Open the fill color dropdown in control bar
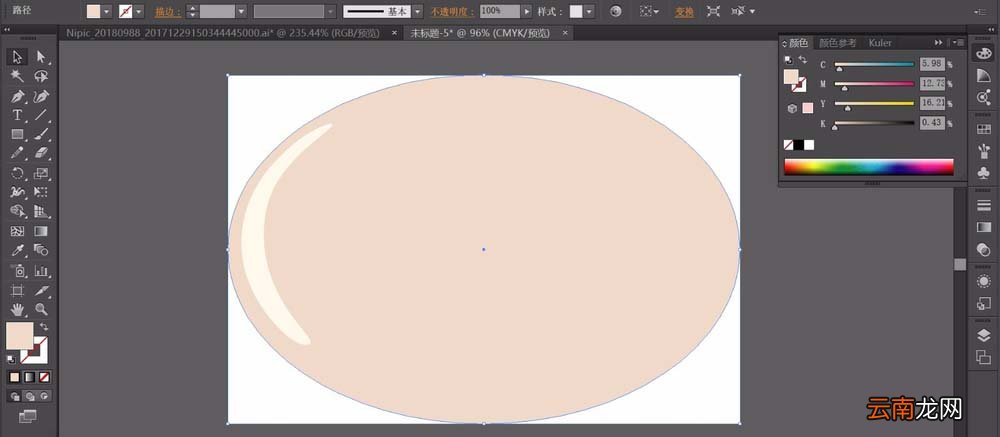Screen dimensions: 1000x437 coord(107,11)
